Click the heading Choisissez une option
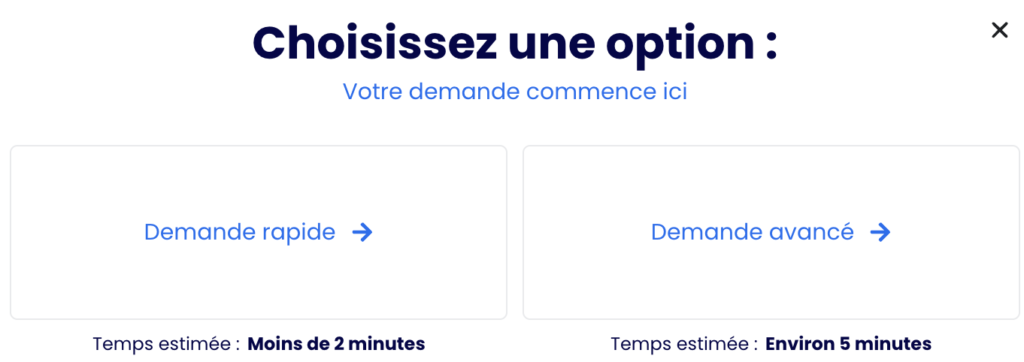 515,44
